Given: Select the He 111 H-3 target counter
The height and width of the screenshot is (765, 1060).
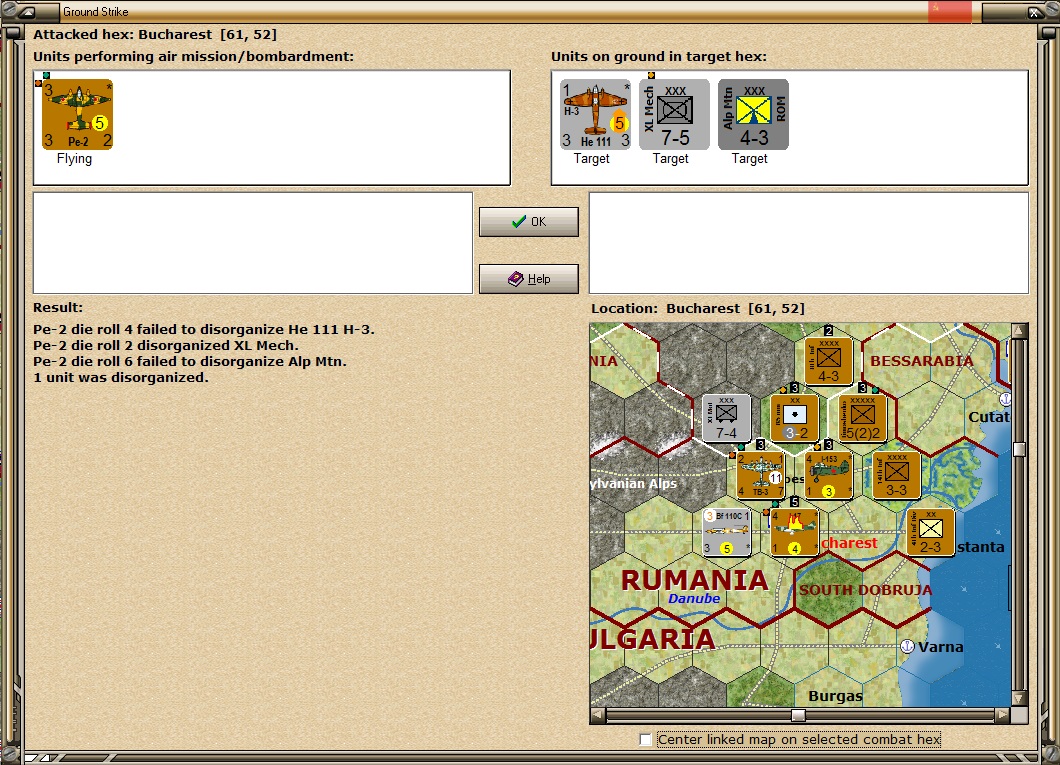Looking at the screenshot, I should pyautogui.click(x=596, y=114).
